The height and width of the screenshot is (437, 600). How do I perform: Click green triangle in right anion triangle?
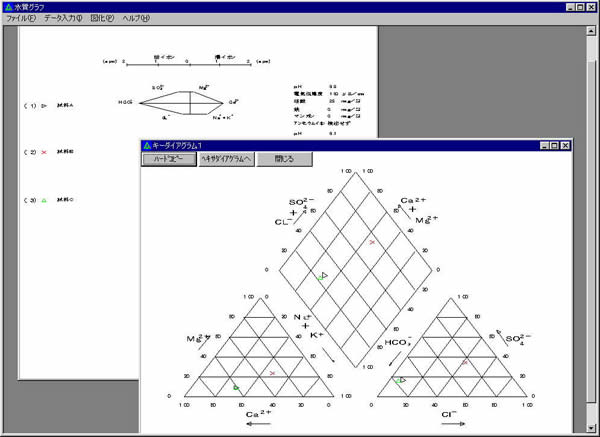coord(401,380)
